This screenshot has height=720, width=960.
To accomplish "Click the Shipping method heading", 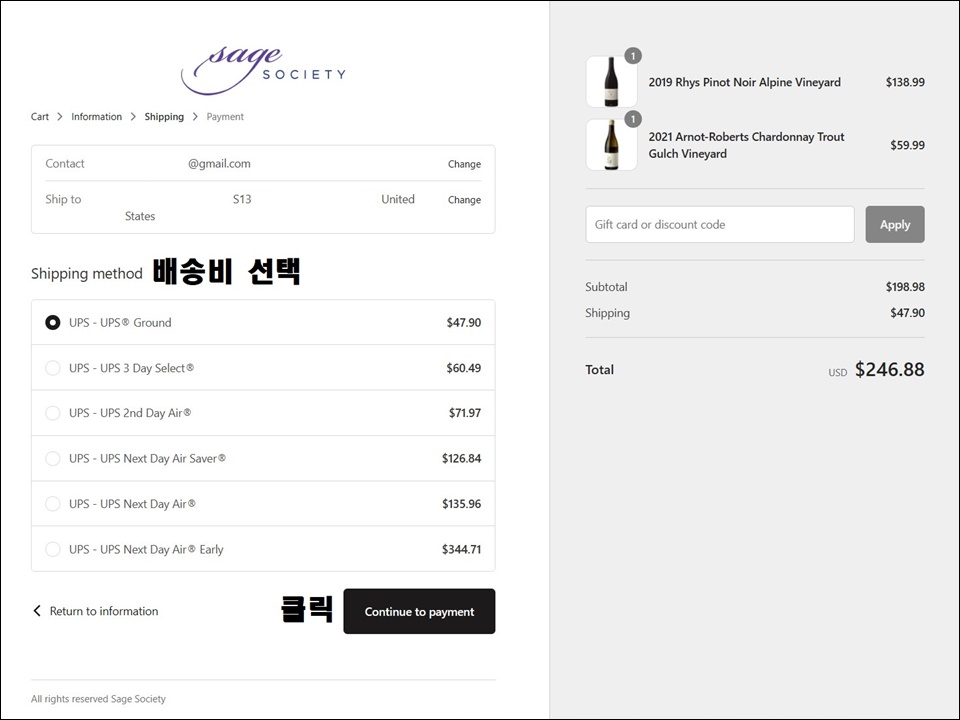I will coord(87,273).
